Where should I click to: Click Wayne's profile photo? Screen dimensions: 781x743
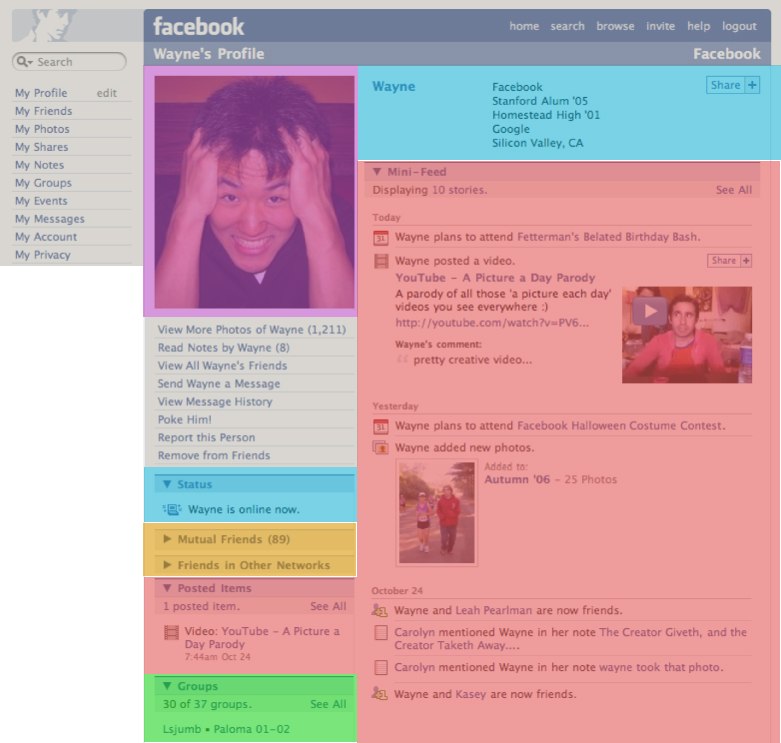(255, 192)
